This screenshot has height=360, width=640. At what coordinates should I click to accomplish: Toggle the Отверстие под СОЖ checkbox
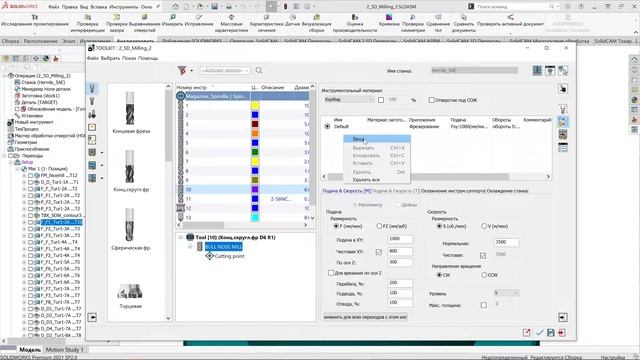[x=431, y=100]
